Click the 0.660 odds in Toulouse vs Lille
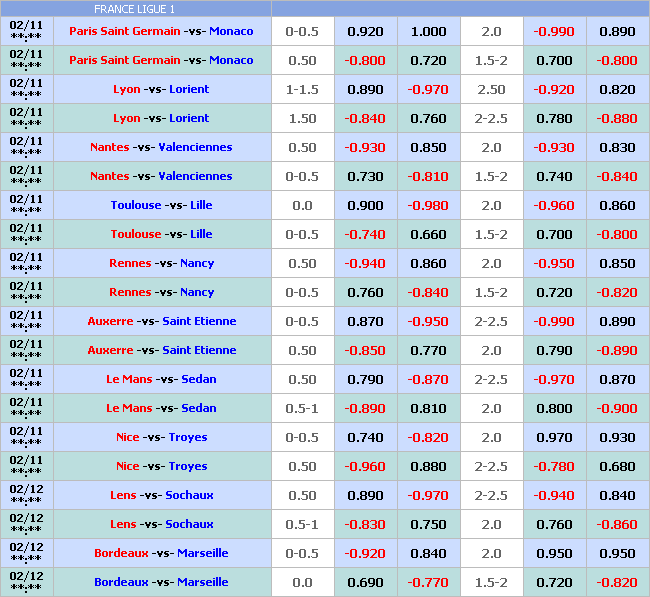The width and height of the screenshot is (650, 597). 428,234
